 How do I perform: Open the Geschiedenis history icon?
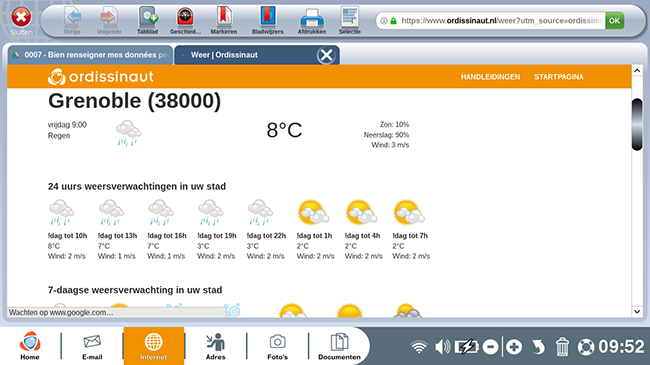(x=185, y=17)
